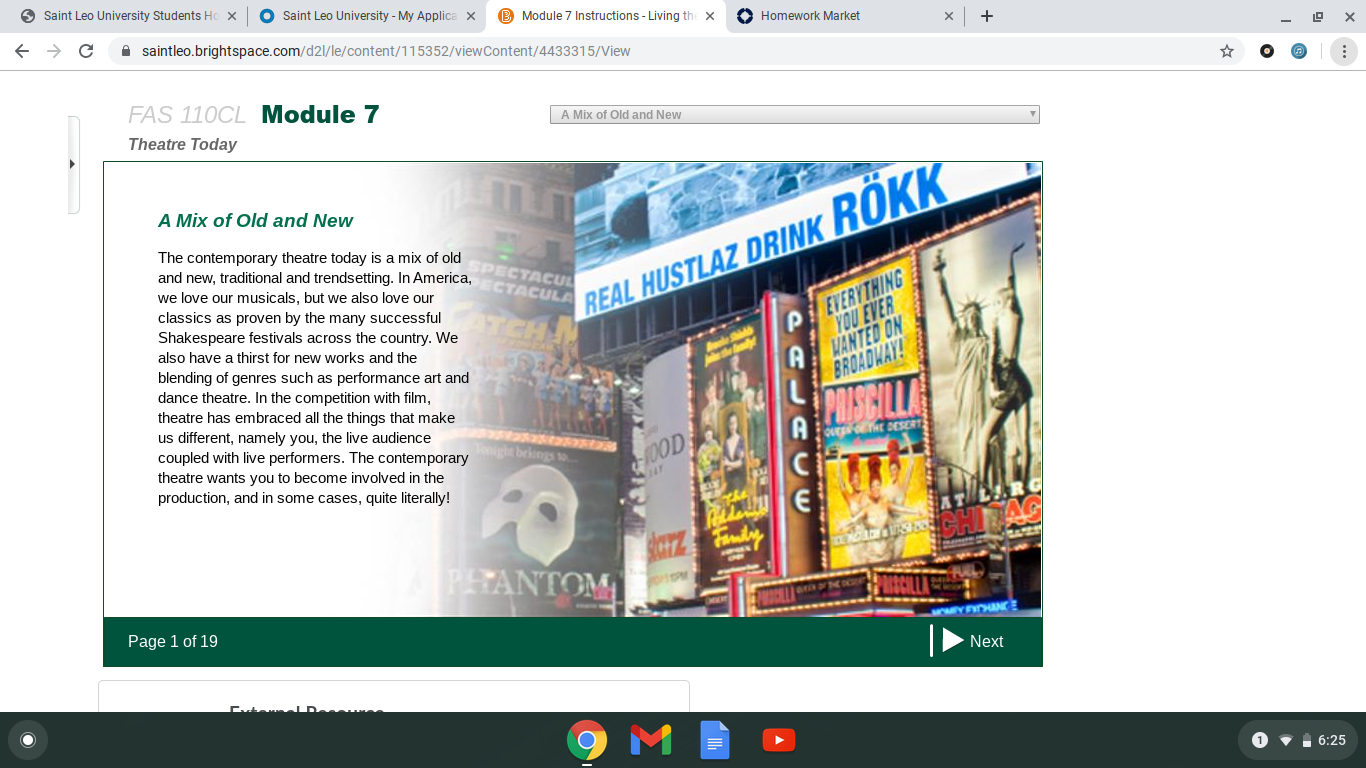
Task: Click the browser forward arrow
Action: point(54,51)
